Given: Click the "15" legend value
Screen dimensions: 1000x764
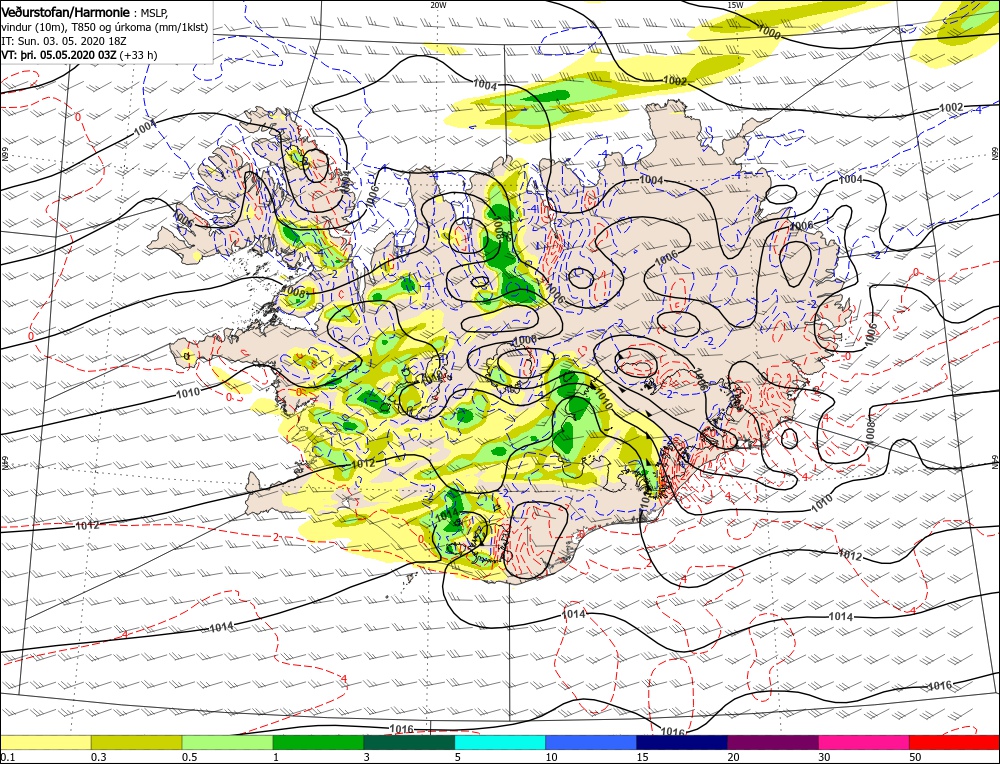Looking at the screenshot, I should 642,757.
